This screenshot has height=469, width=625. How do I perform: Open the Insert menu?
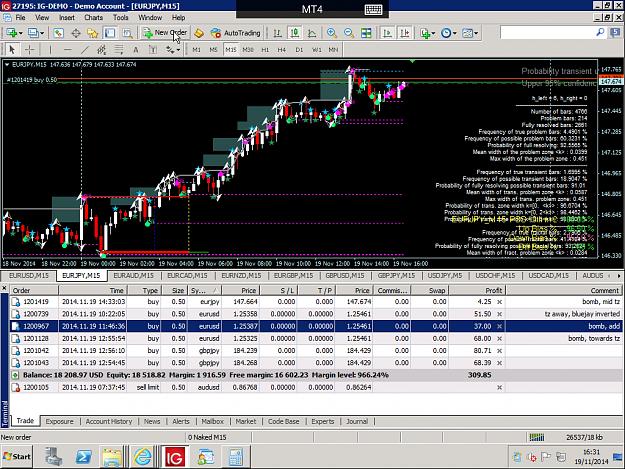[x=67, y=18]
